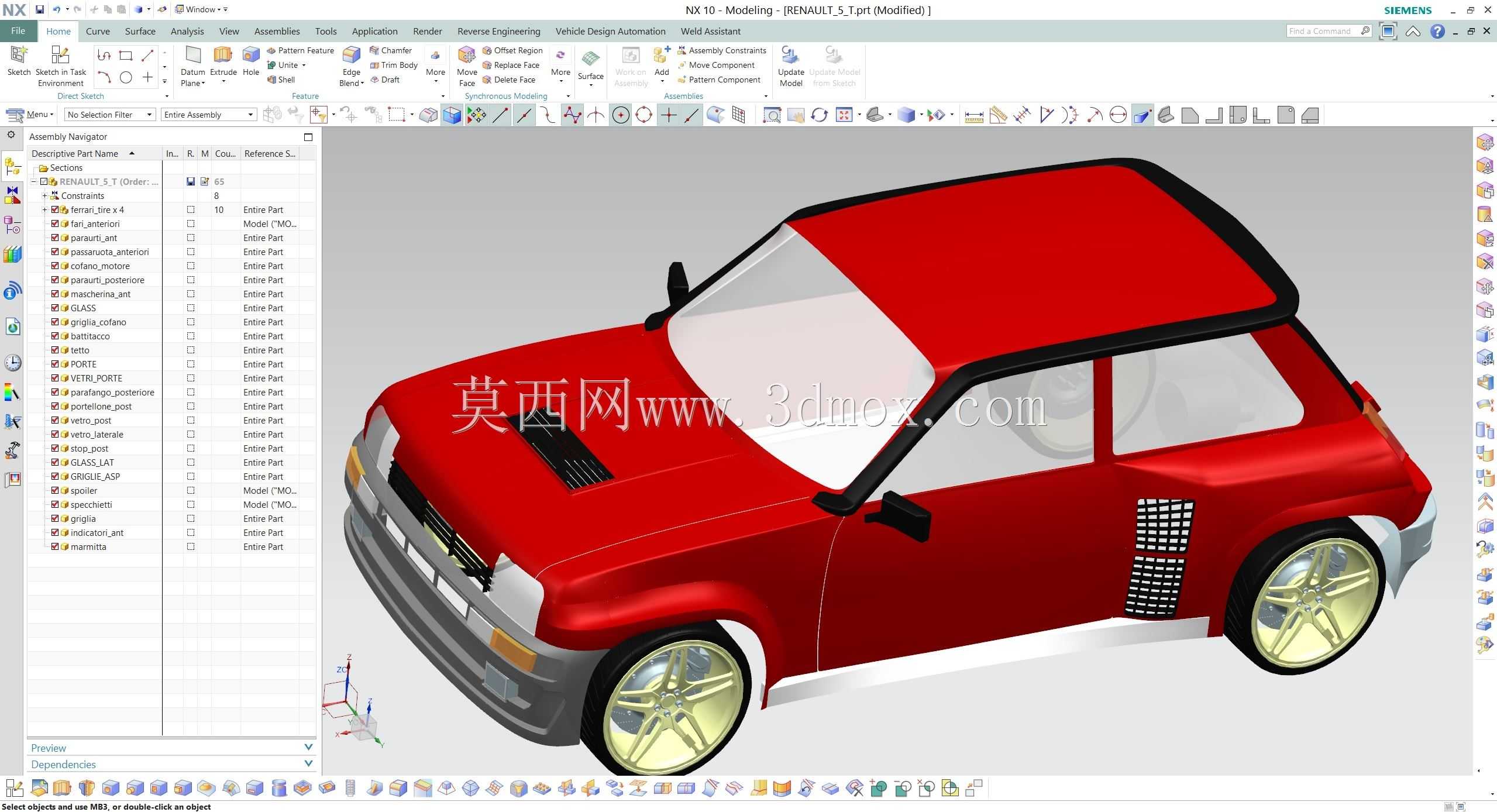Toggle visibility of cofano_motore
Screen dimensions: 1497x812
[55, 266]
